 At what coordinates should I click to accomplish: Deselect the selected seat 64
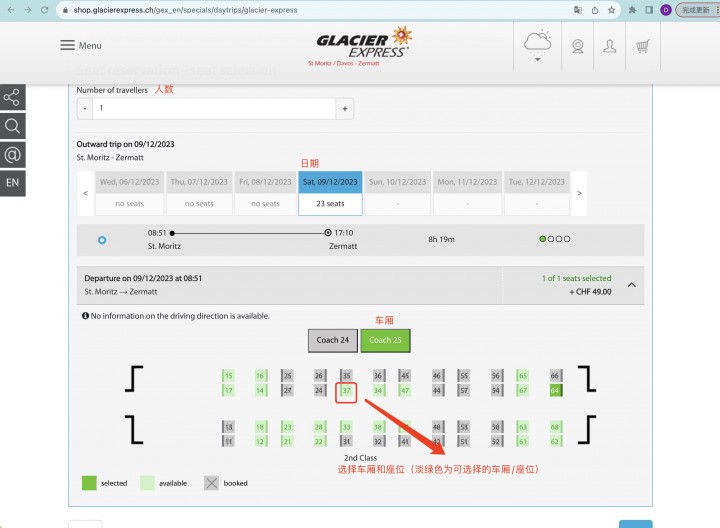(x=556, y=391)
